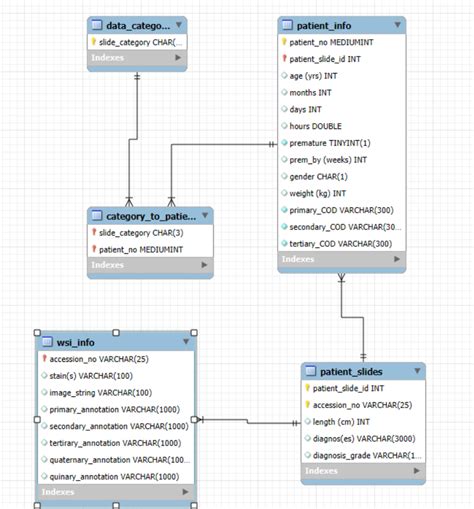Select the prem_by (weeks) INT column
This screenshot has width=474, height=509.
pos(342,160)
